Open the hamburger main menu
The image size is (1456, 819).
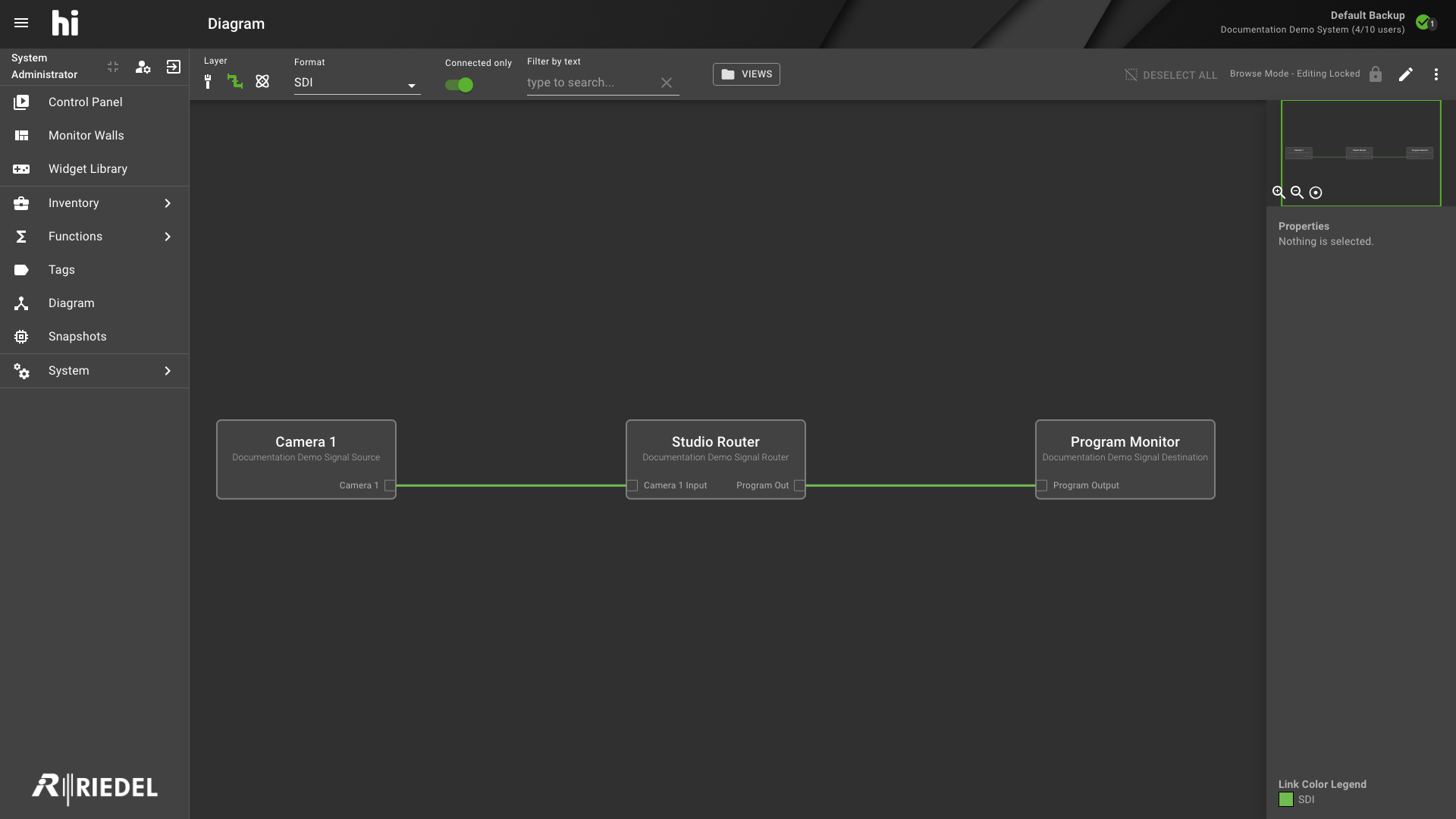pyautogui.click(x=21, y=23)
